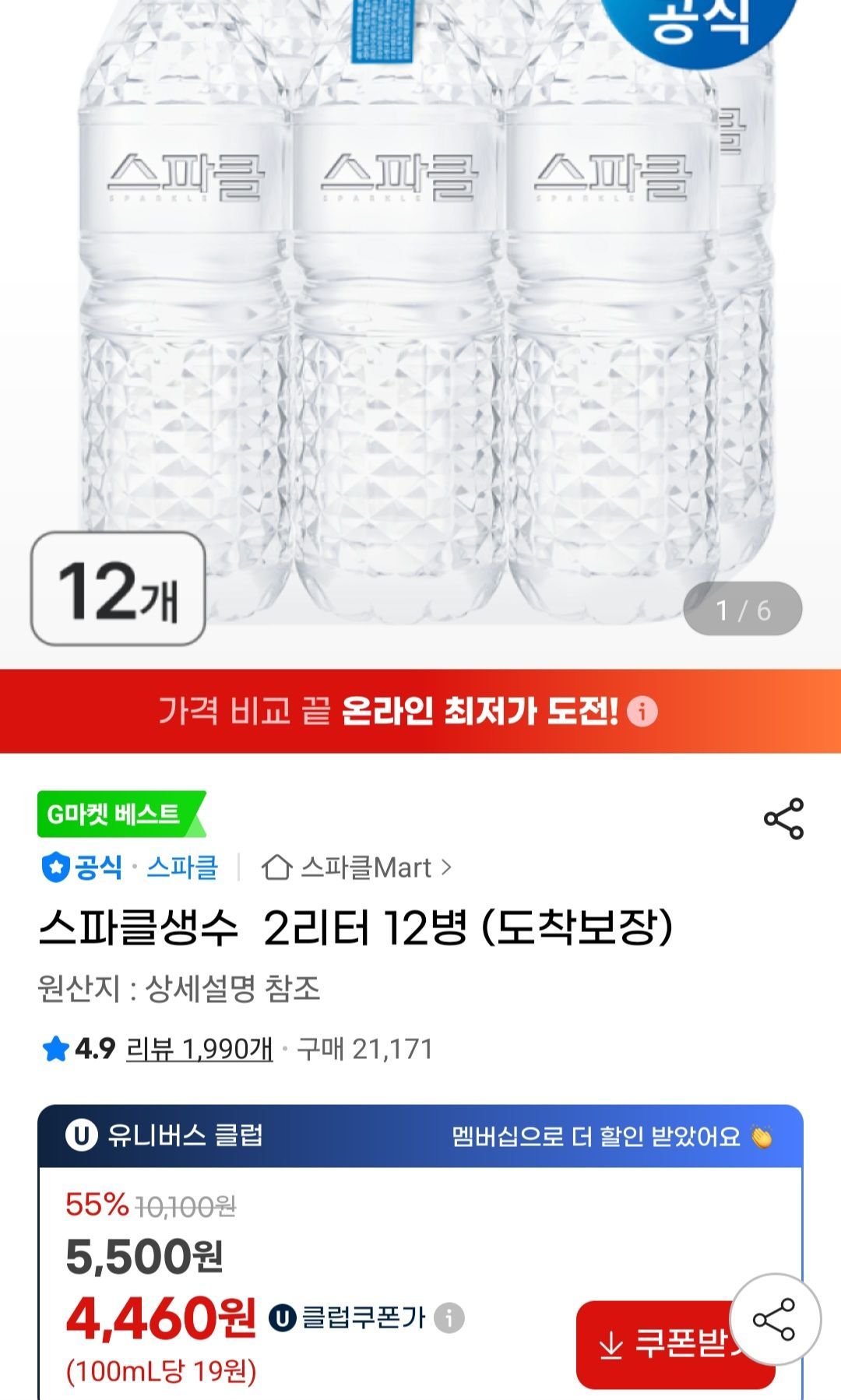Tap the 스파클 water bottles product image
The height and width of the screenshot is (1400, 841).
coord(420,311)
